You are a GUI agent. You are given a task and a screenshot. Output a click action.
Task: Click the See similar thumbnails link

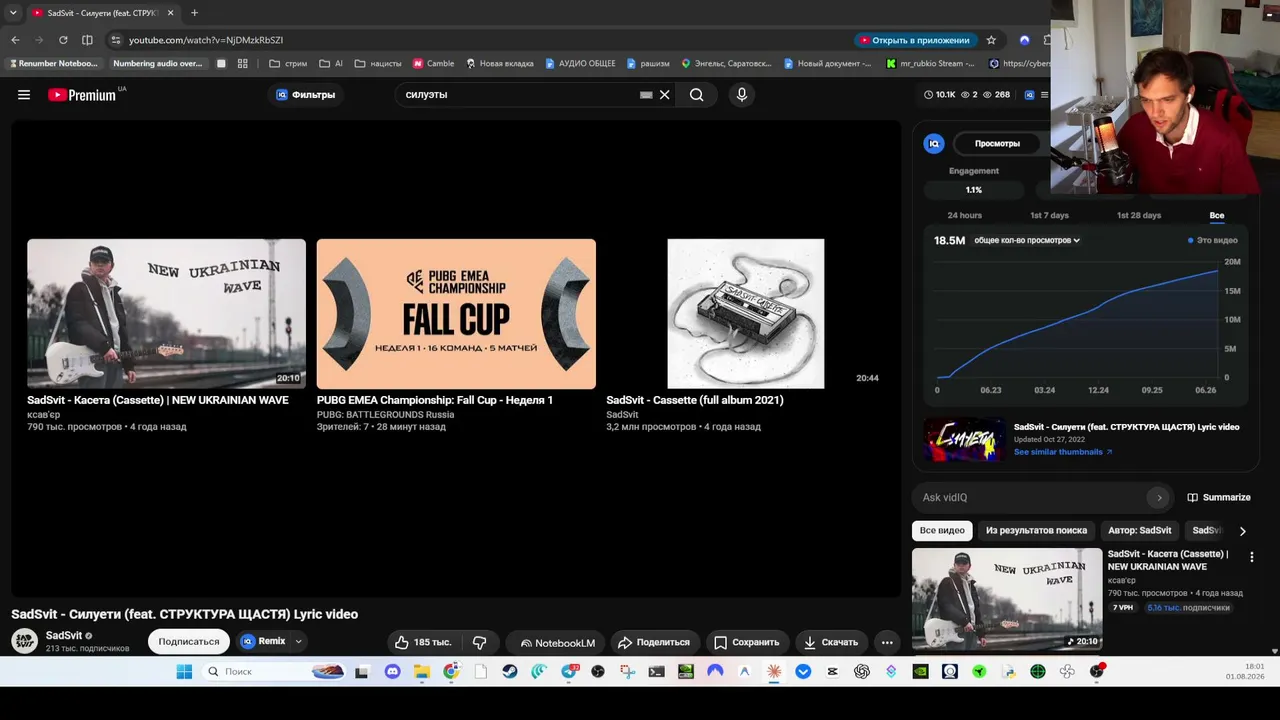tap(1063, 452)
